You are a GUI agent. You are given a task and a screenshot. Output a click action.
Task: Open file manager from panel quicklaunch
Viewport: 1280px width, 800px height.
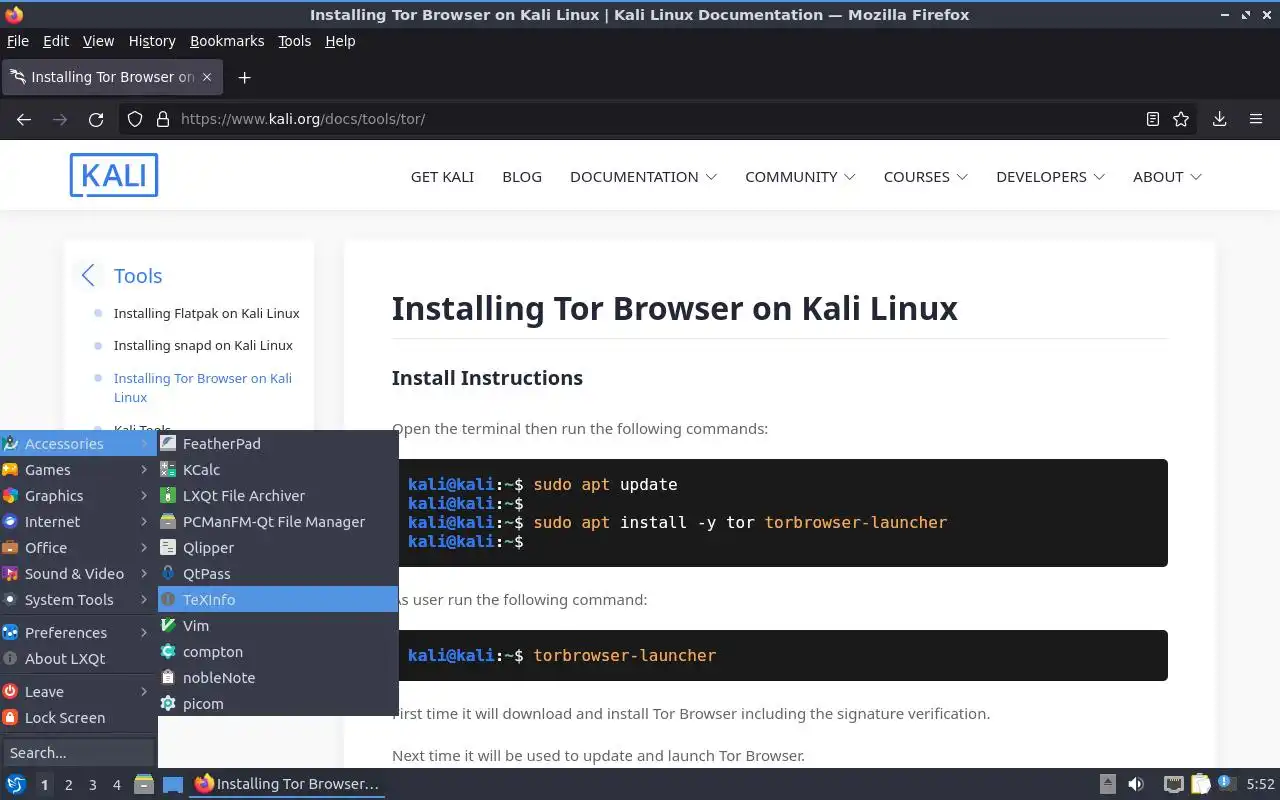pyautogui.click(x=144, y=784)
